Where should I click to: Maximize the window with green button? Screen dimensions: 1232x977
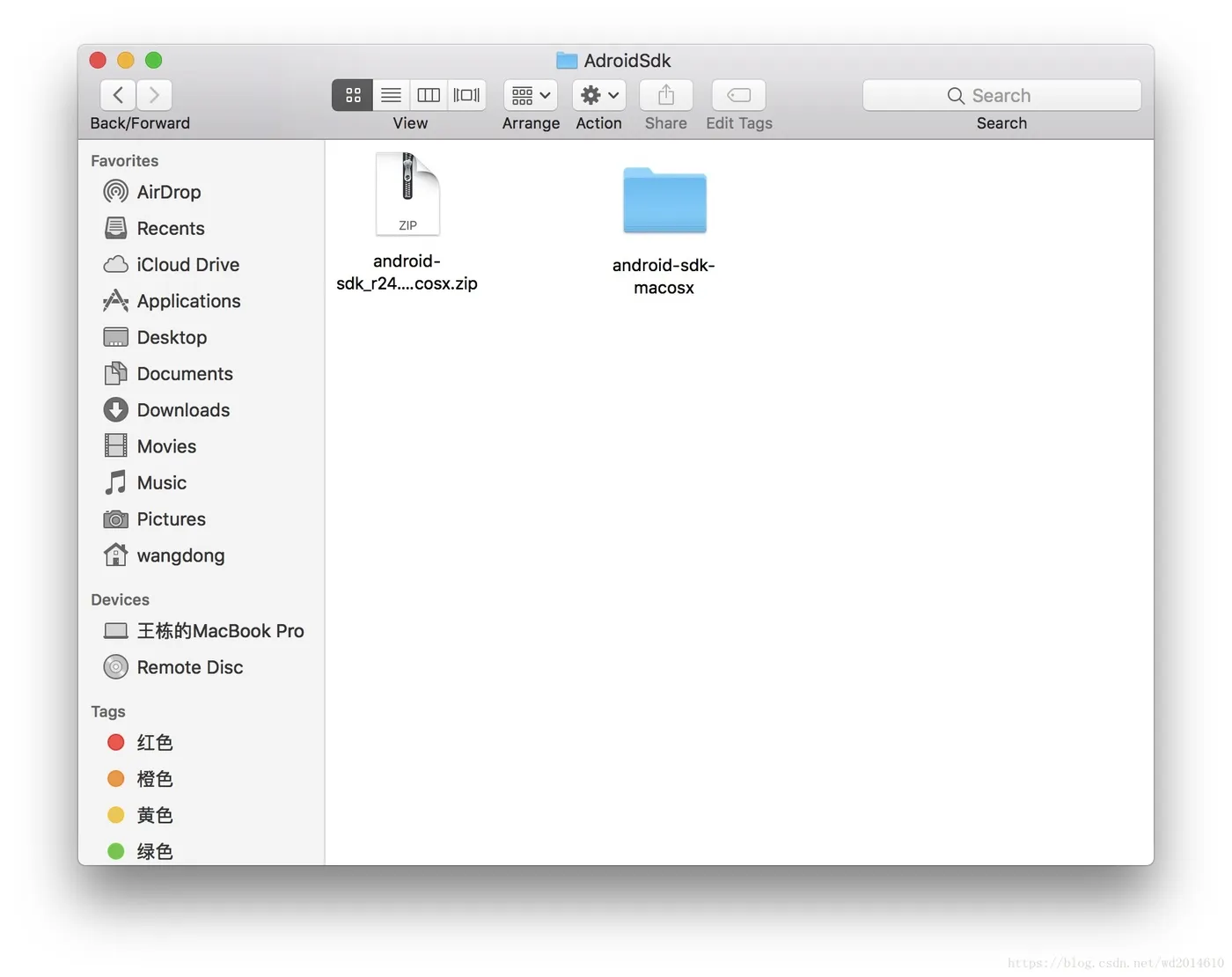153,60
